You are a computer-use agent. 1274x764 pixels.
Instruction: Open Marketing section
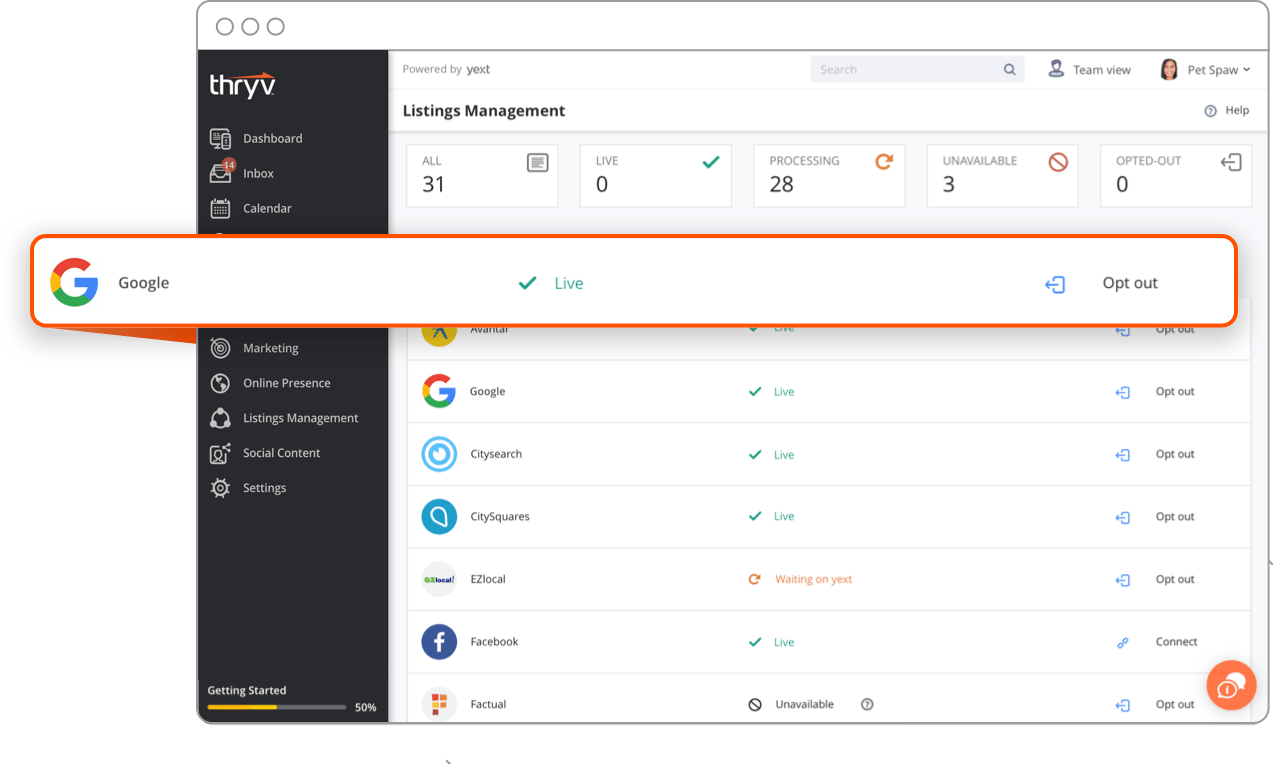[270, 348]
